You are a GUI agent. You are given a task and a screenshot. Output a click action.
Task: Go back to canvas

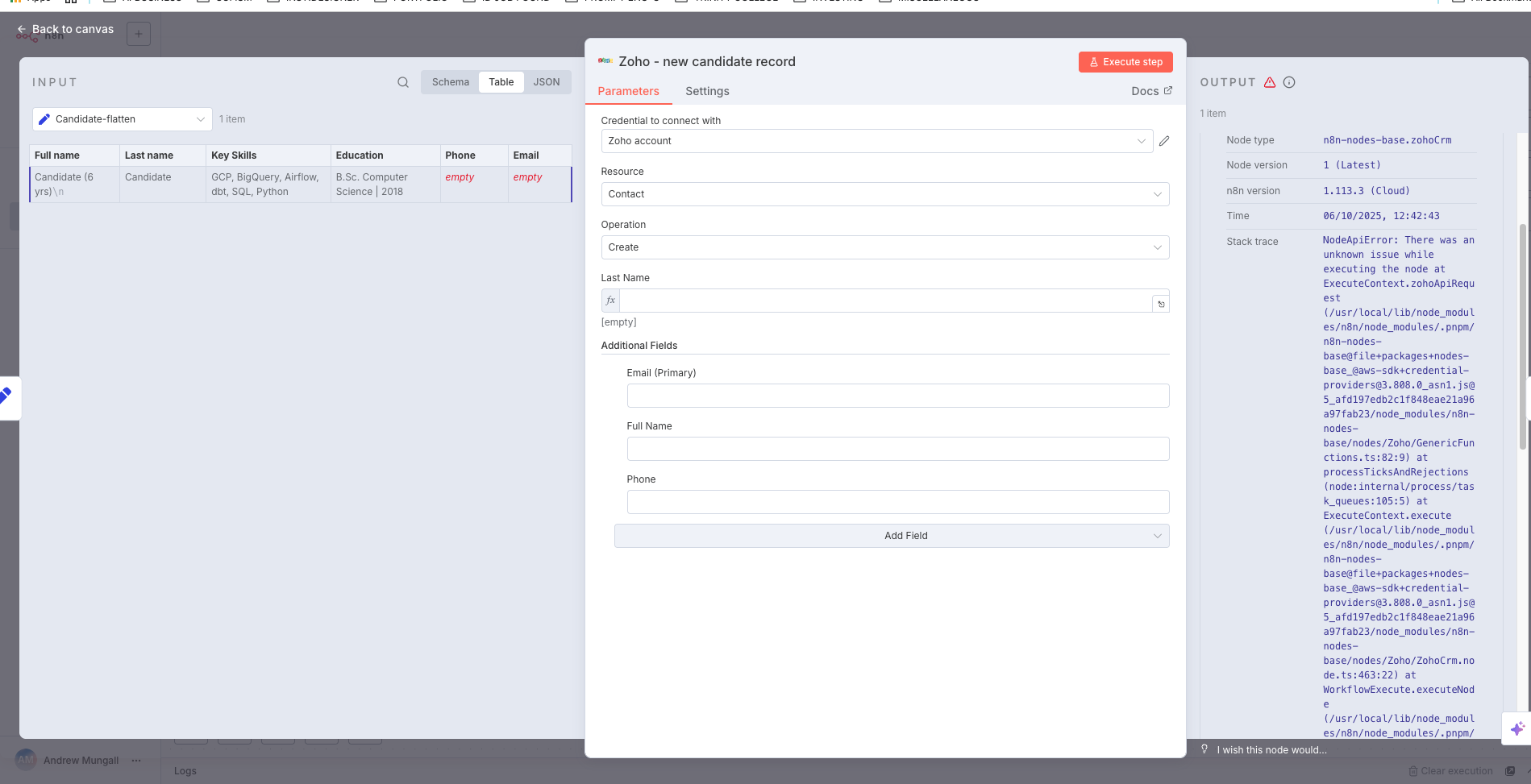point(65,29)
